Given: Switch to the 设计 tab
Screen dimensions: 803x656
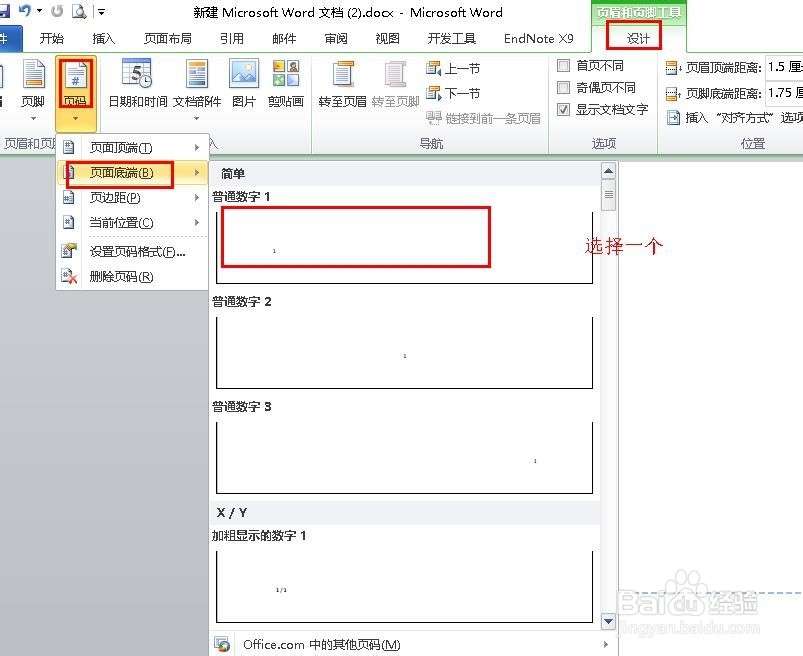Looking at the screenshot, I should [x=638, y=38].
